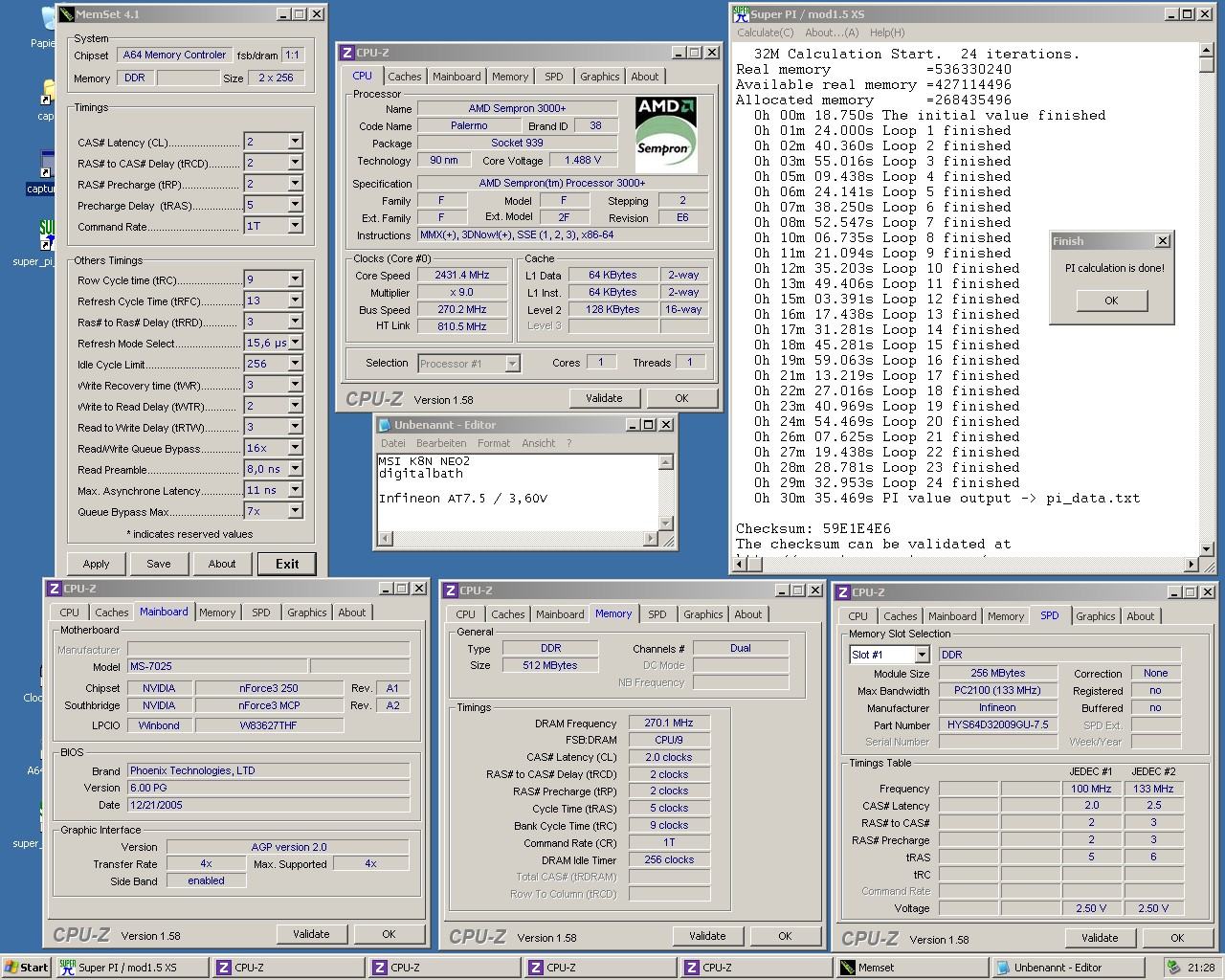Open the Slot #1 memory slot dropdown
This screenshot has width=1225, height=980.
pyautogui.click(x=922, y=655)
